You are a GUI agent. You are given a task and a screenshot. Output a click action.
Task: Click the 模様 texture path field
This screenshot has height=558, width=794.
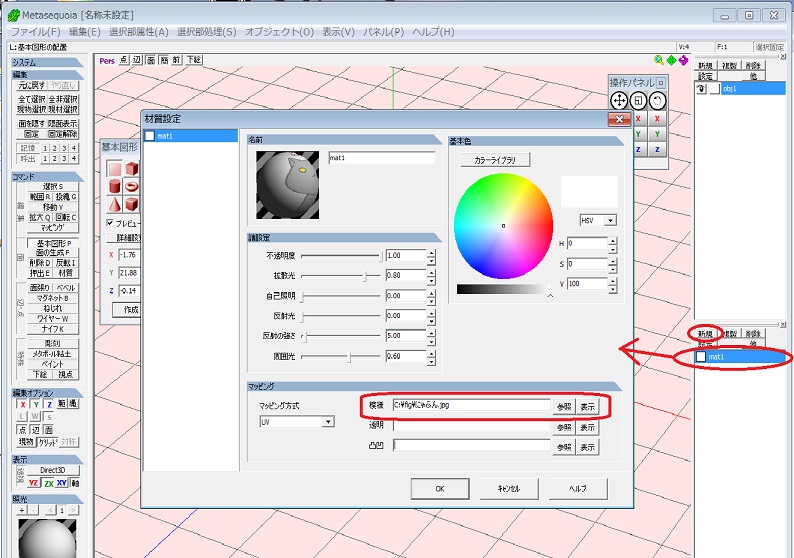point(470,406)
